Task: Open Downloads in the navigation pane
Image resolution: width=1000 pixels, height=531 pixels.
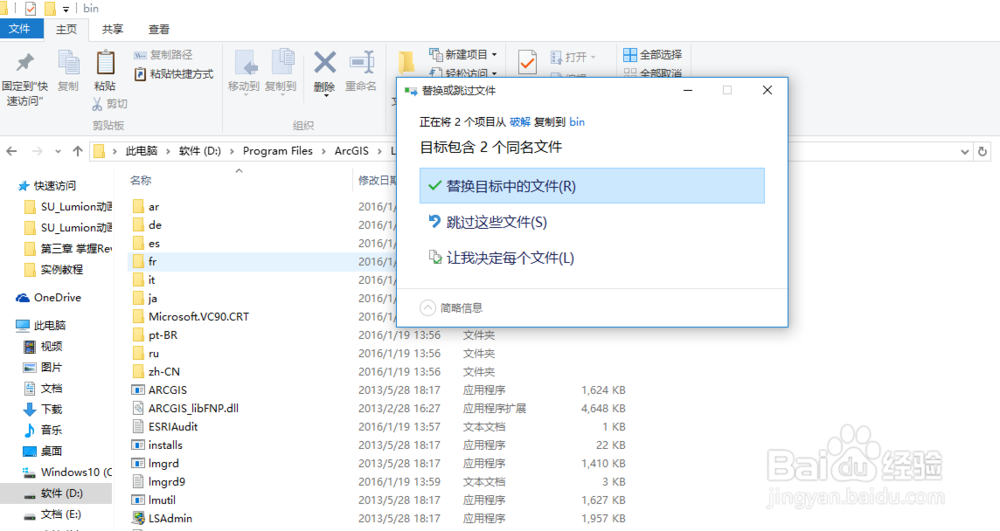Action: [x=43, y=409]
